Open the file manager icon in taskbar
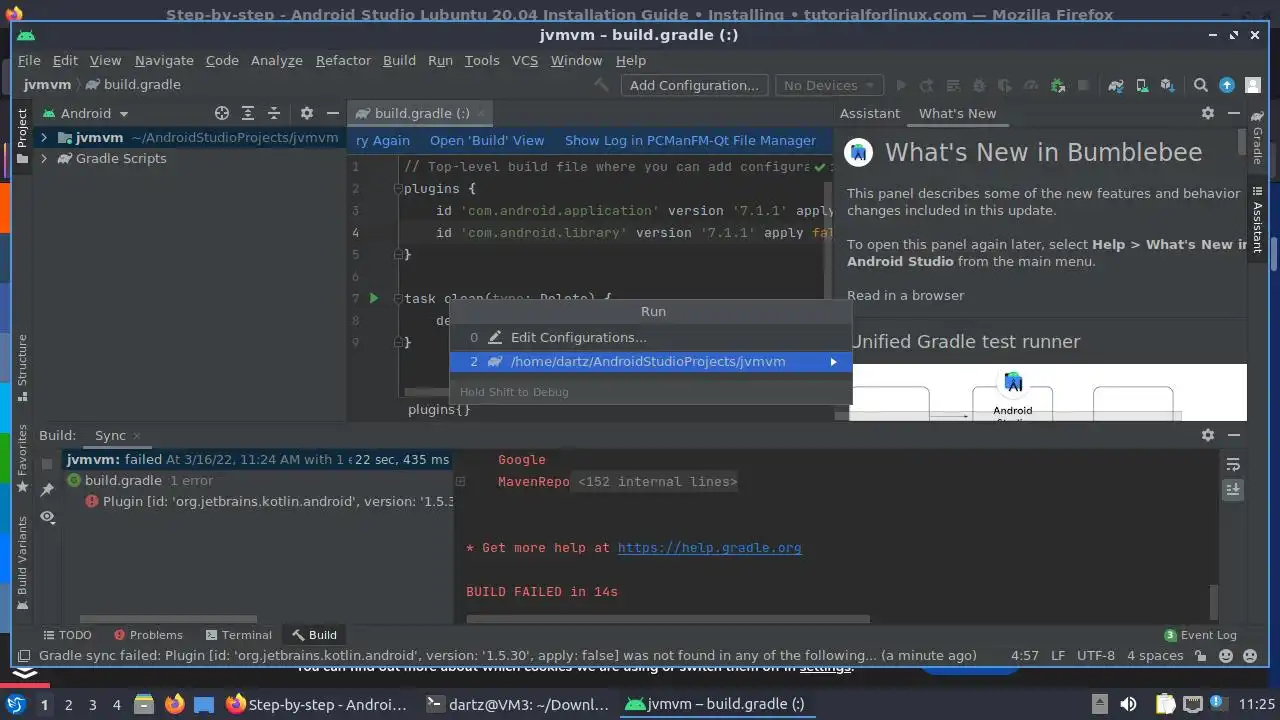Viewport: 1280px width, 720px height. 143,704
